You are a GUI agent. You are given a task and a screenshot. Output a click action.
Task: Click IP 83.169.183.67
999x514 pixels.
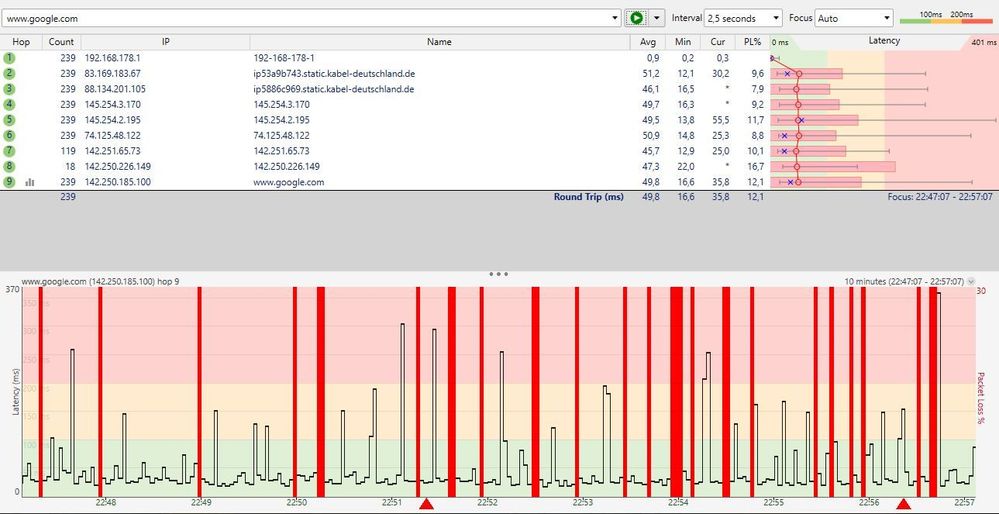click(x=112, y=73)
